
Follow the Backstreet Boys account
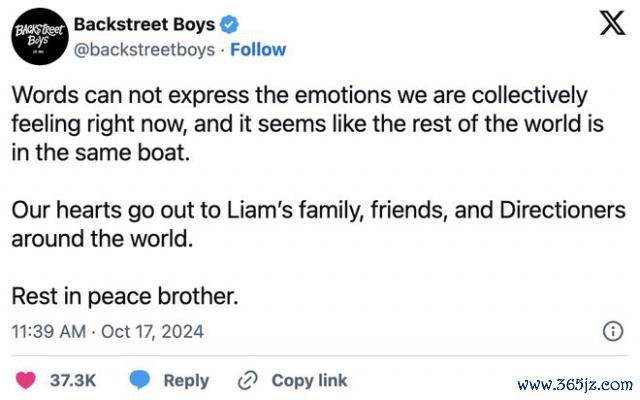point(258,49)
